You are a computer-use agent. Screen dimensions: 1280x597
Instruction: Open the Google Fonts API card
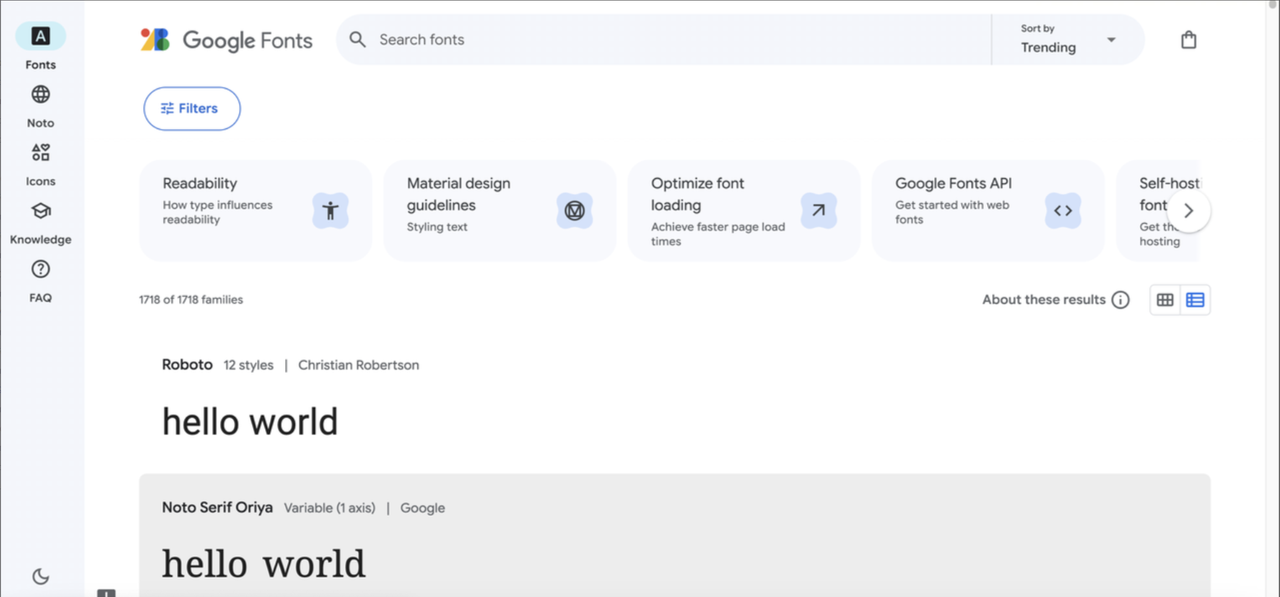(987, 211)
